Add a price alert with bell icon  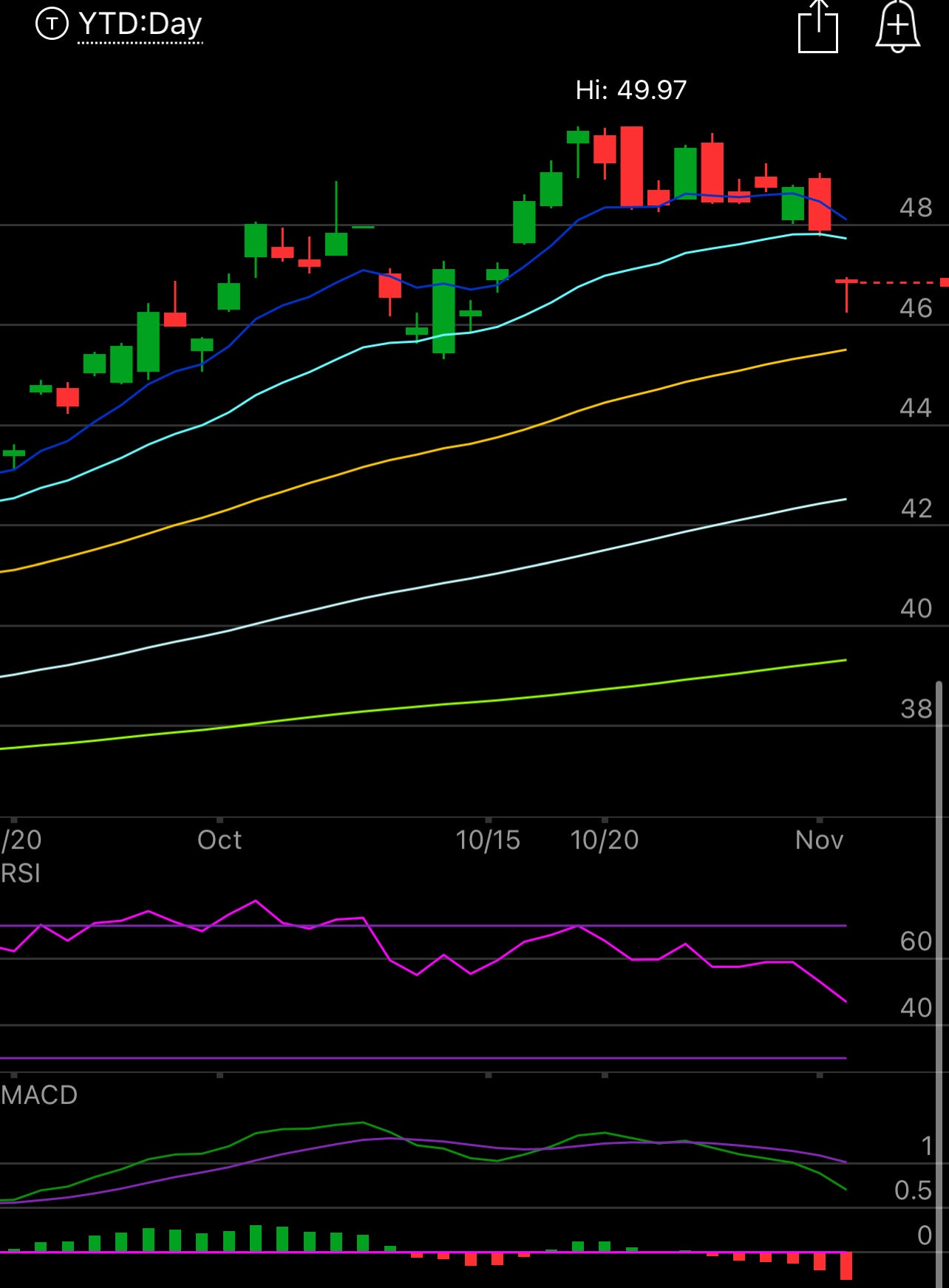point(897,27)
